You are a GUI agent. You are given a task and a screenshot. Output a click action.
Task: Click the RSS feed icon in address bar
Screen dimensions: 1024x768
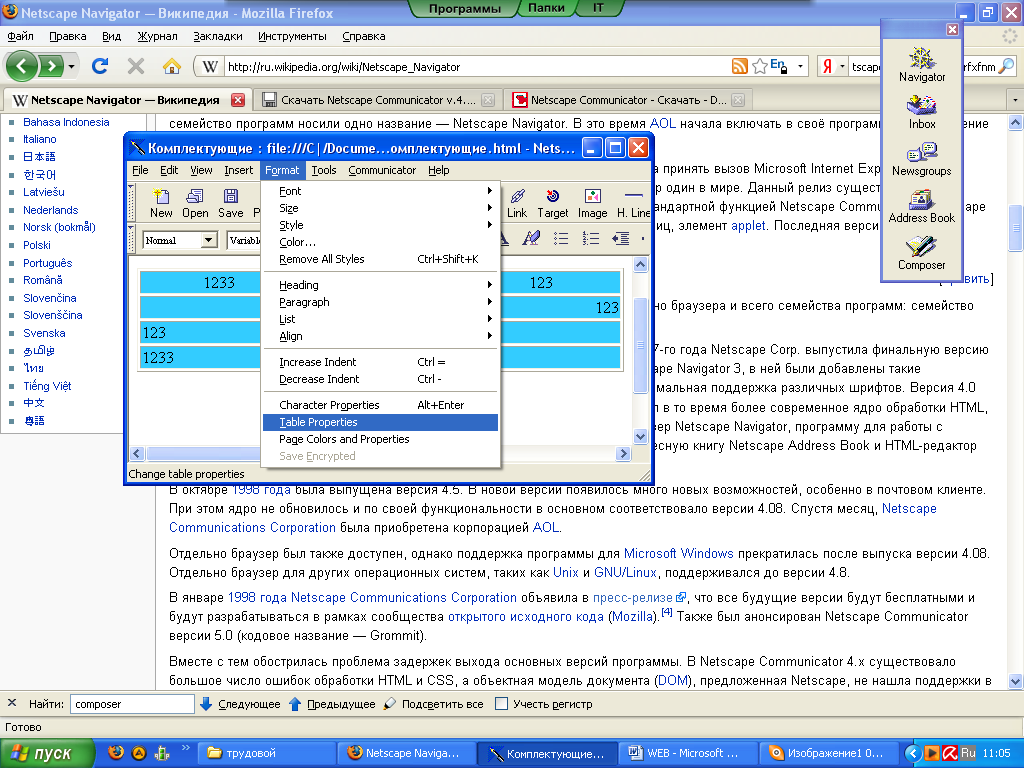click(x=739, y=66)
